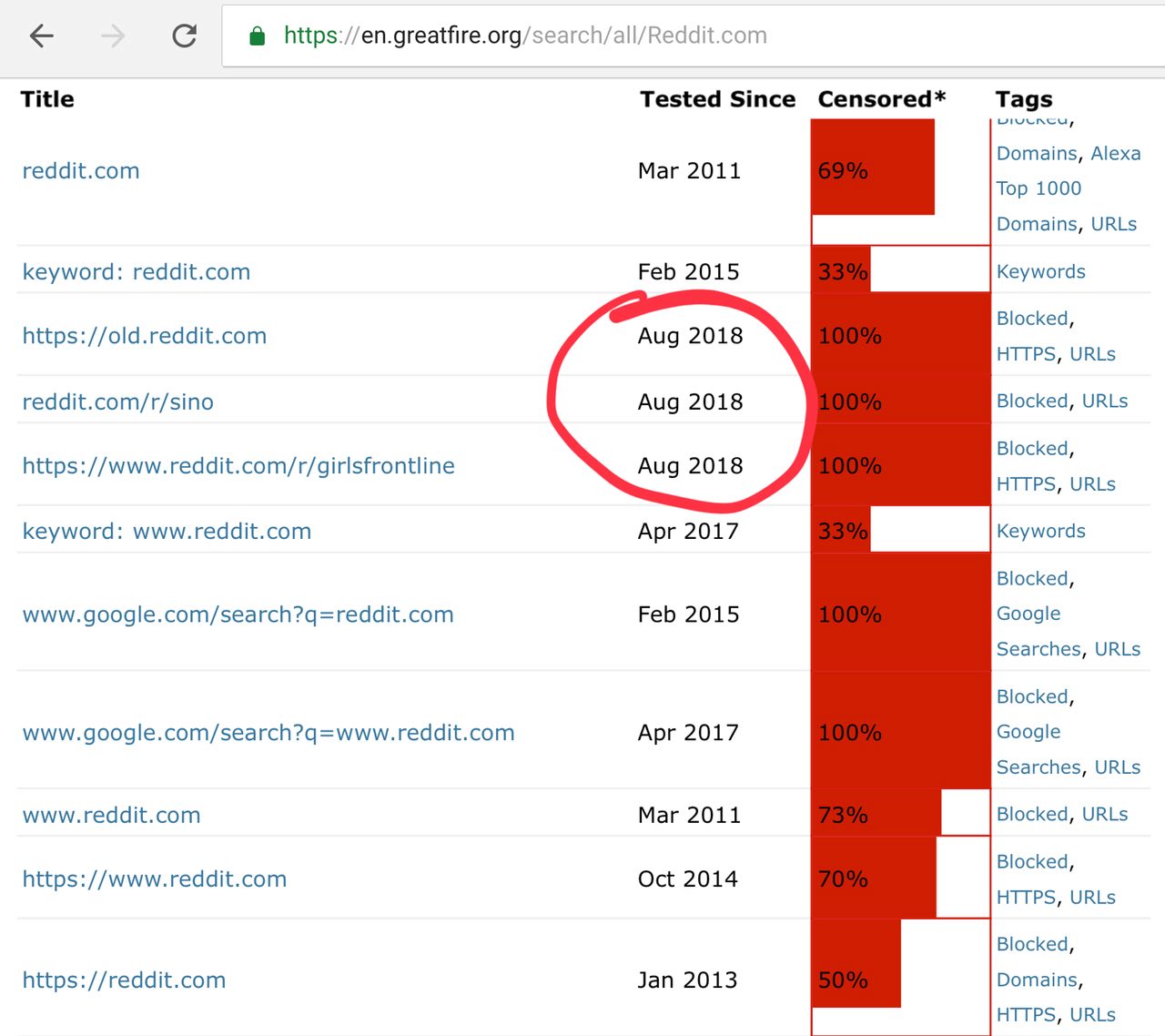Click Oct 2014 tested since date
Screen dimensions: 1165x1036
point(688,879)
